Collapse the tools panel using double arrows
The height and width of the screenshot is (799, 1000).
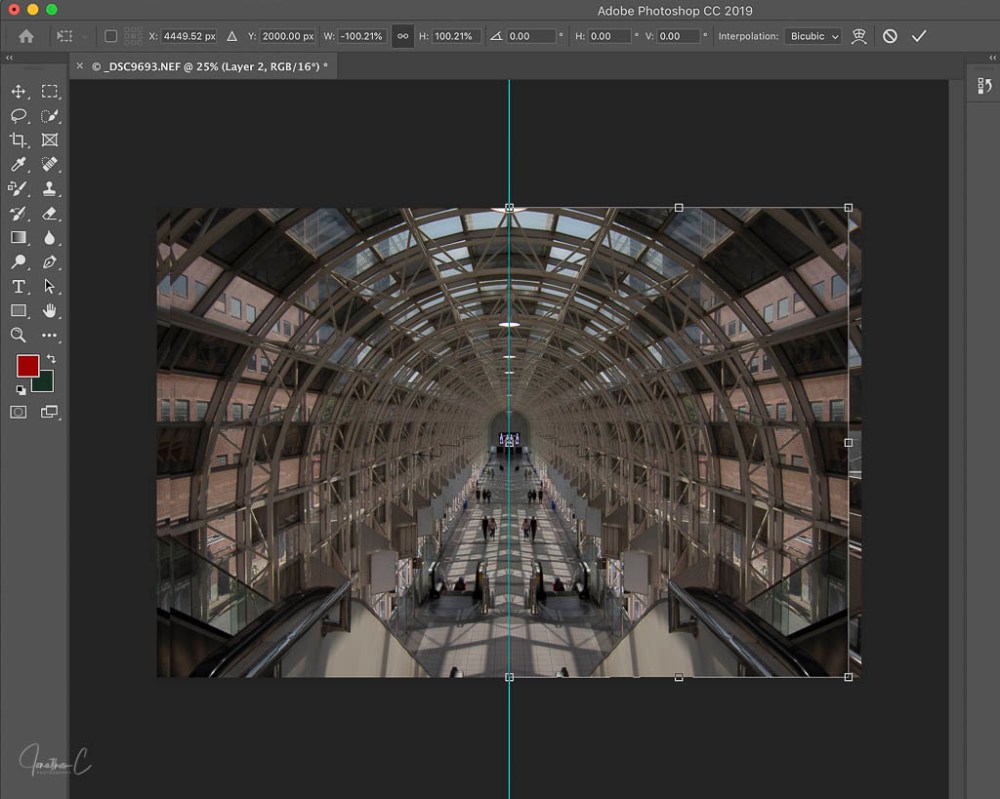11,58
